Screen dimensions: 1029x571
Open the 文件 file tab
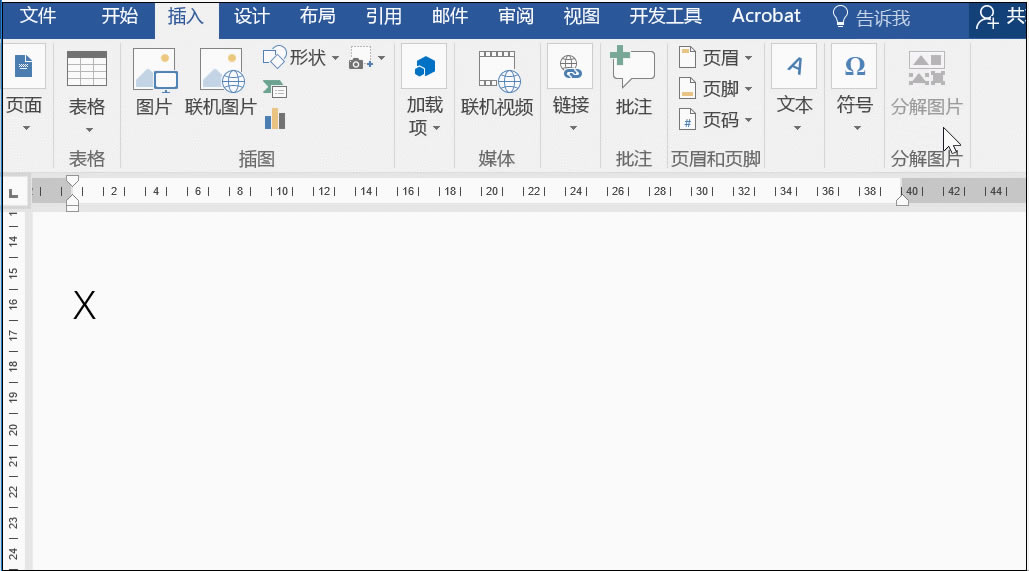pyautogui.click(x=38, y=16)
